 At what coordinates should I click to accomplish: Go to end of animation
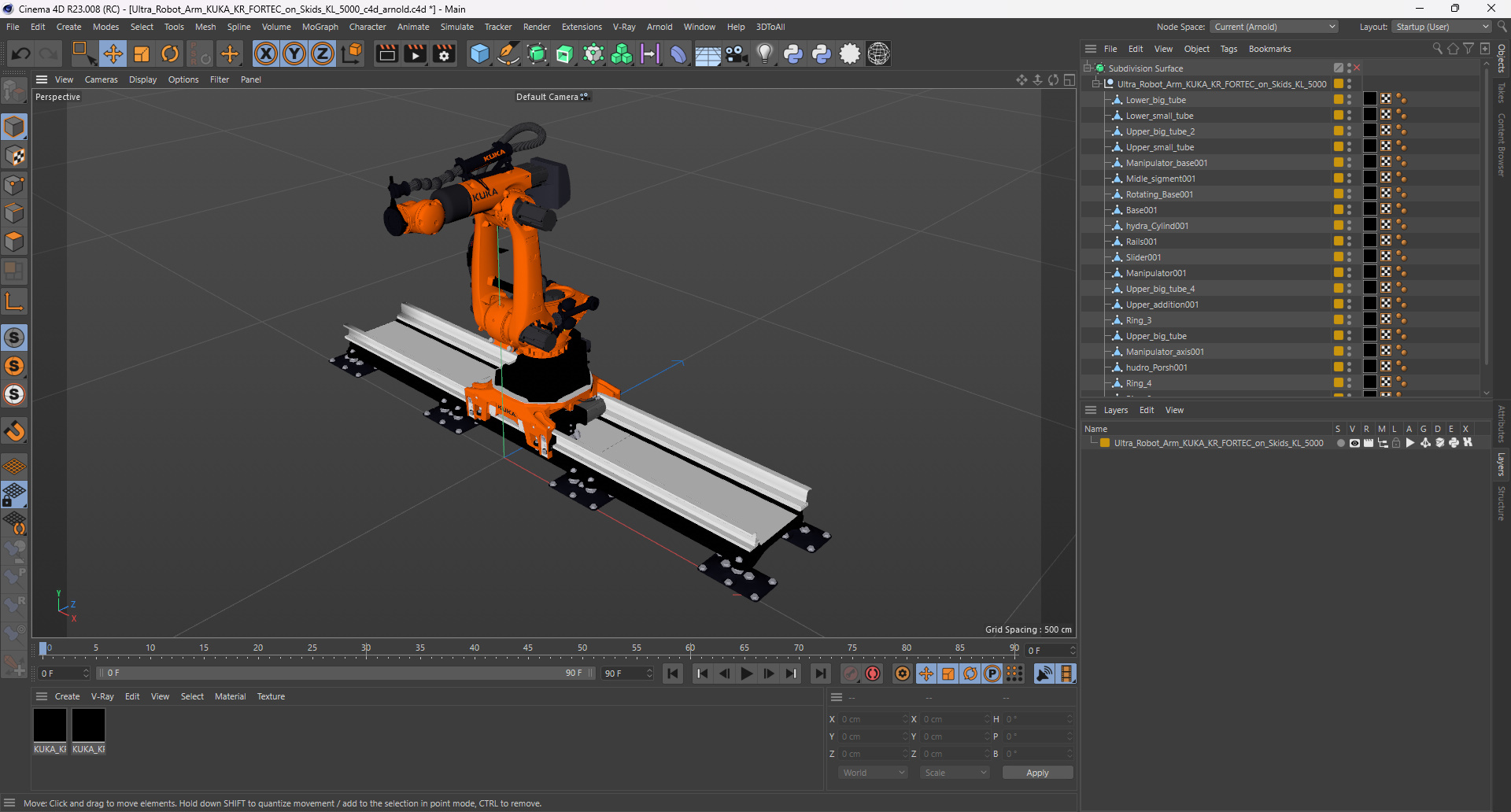pyautogui.click(x=820, y=674)
